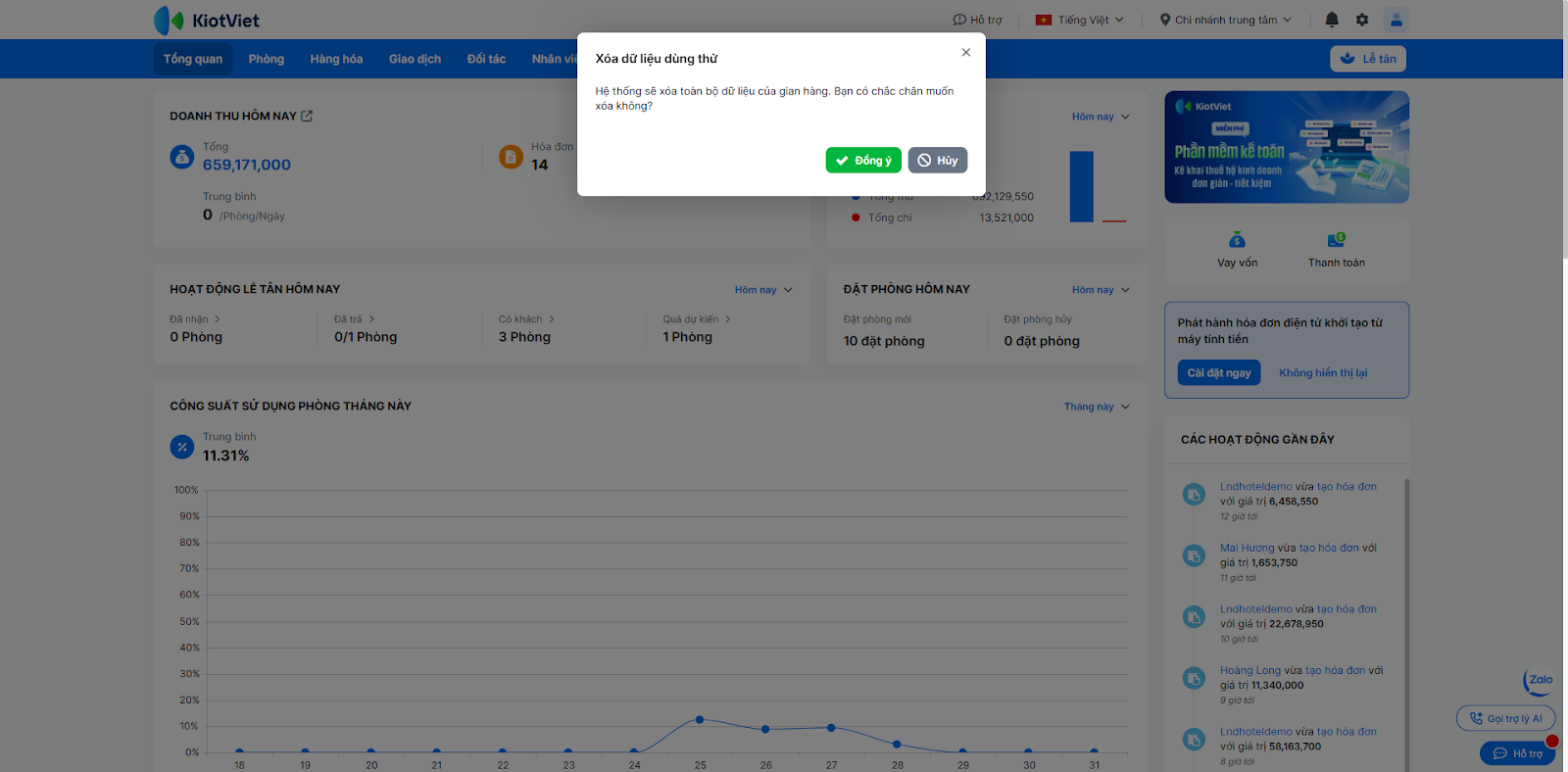Image resolution: width=1568 pixels, height=772 pixels.
Task: Click the occupancy percent icon
Action: click(182, 447)
